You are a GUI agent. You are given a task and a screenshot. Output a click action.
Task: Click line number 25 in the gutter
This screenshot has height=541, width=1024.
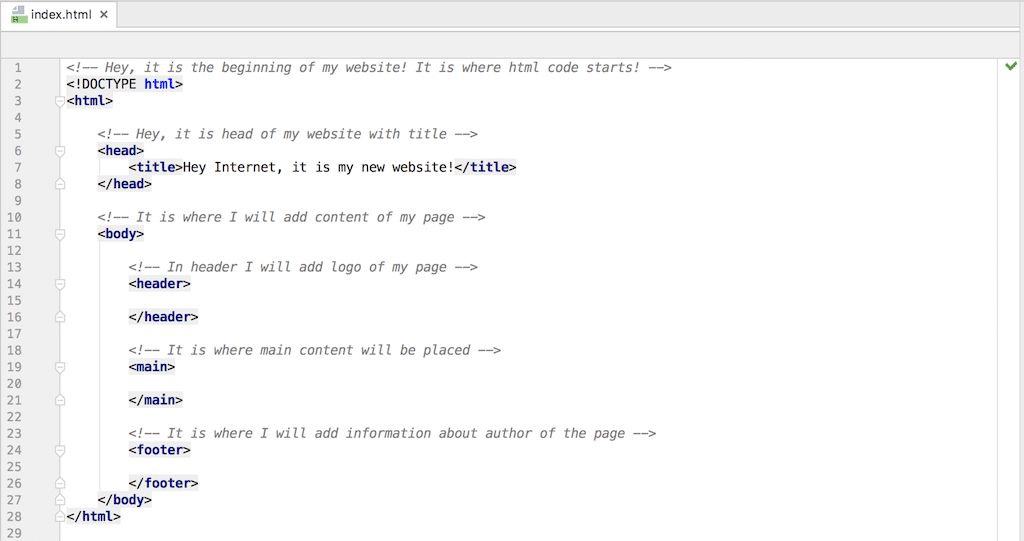(14, 467)
